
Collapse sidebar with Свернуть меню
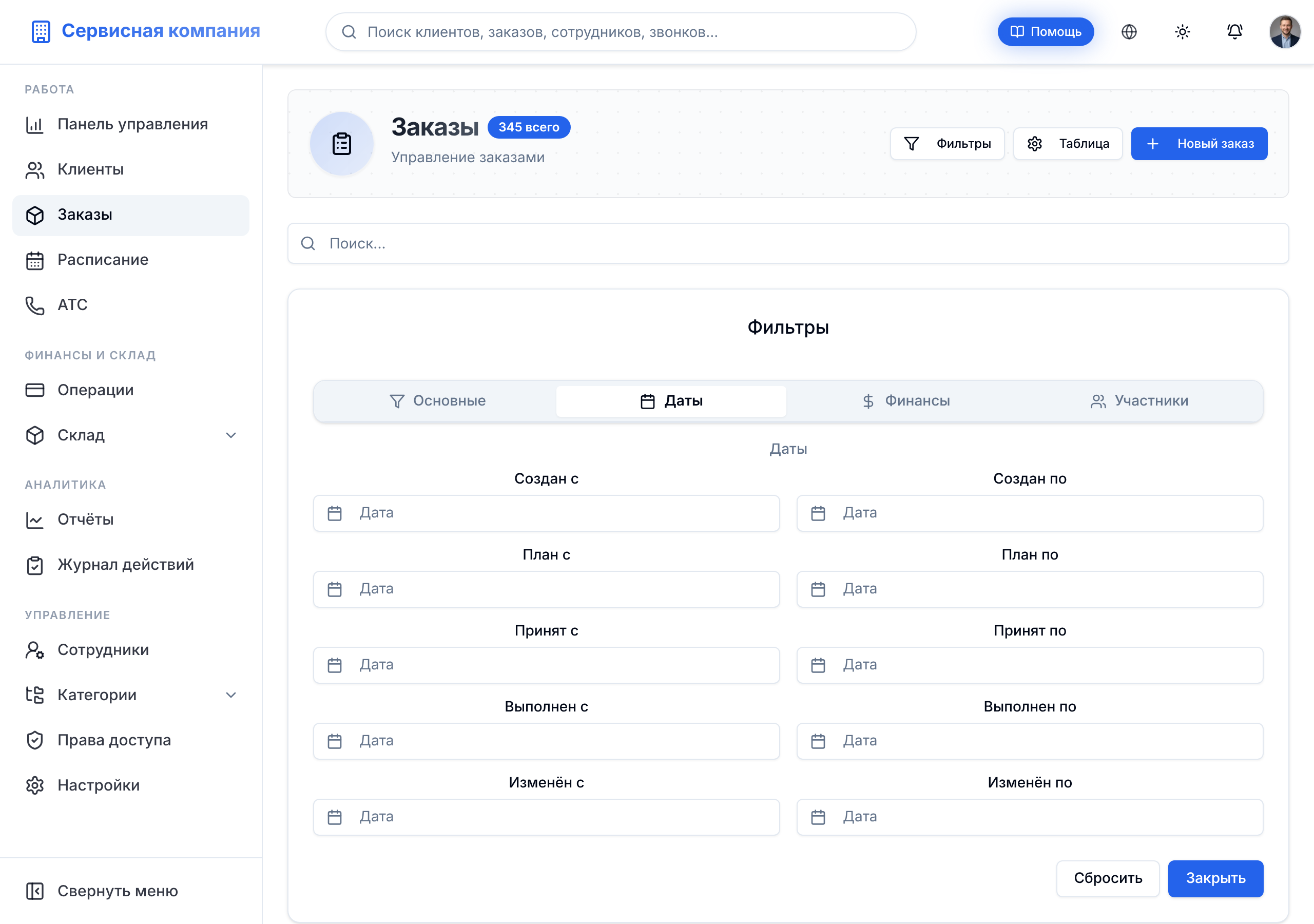[x=131, y=891]
